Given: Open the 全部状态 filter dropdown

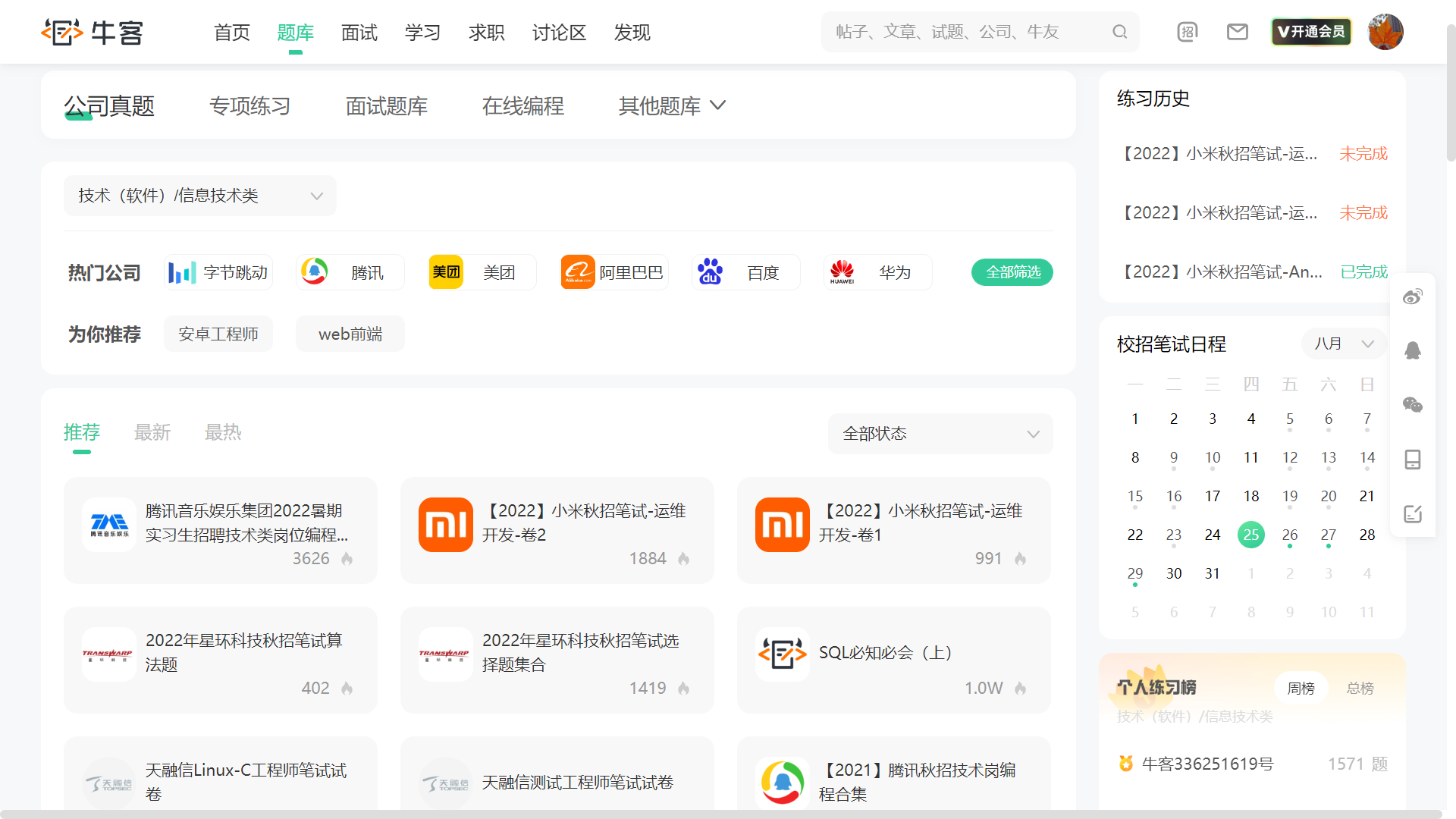Looking at the screenshot, I should (940, 434).
